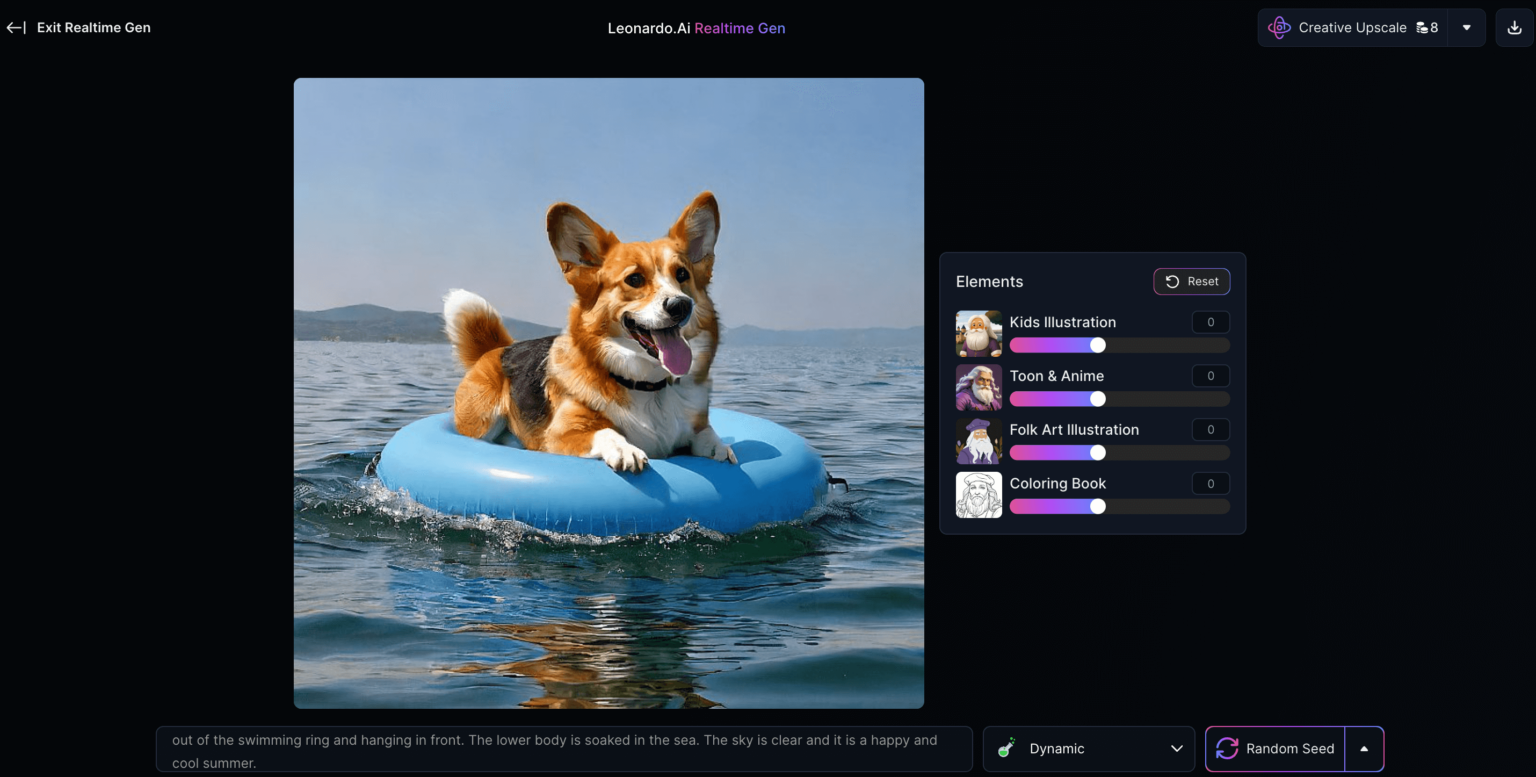Click the Toon & Anime slider handle
1536x777 pixels.
coord(1097,399)
